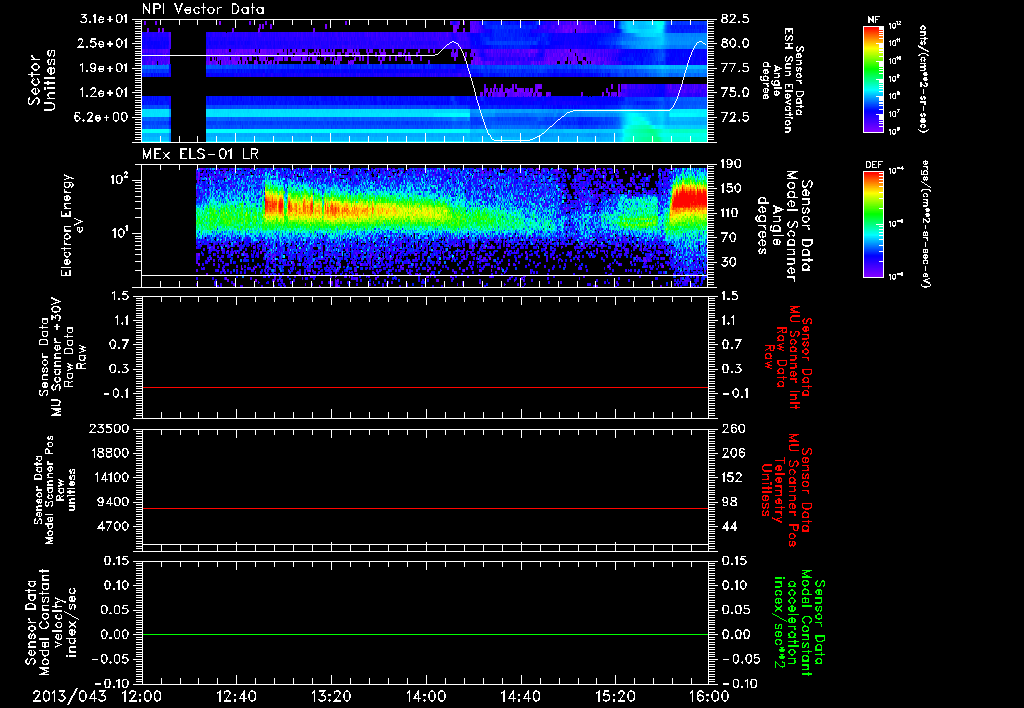The width and height of the screenshot is (1024, 708).
Task: Click the '15:20' time axis label
Action: click(615, 696)
